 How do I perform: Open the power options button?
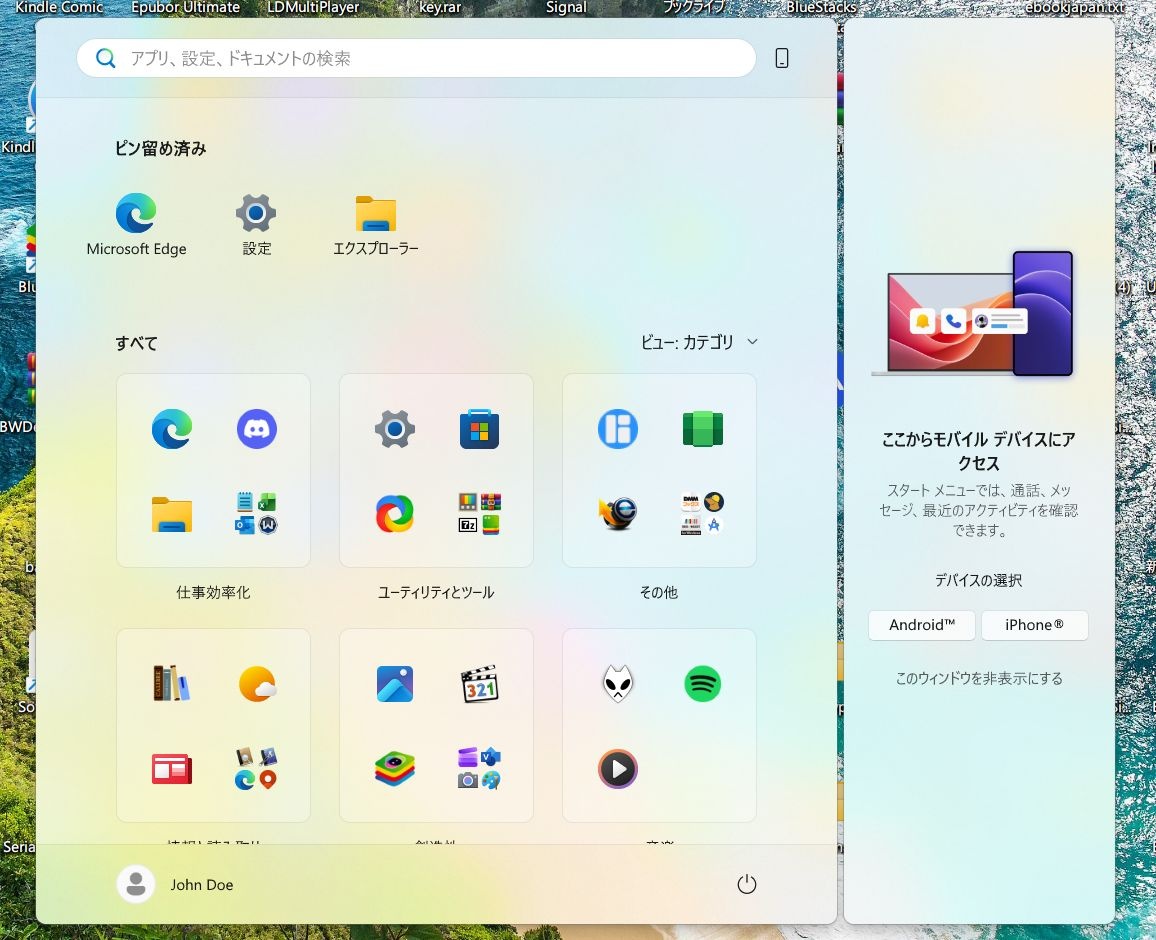point(747,885)
